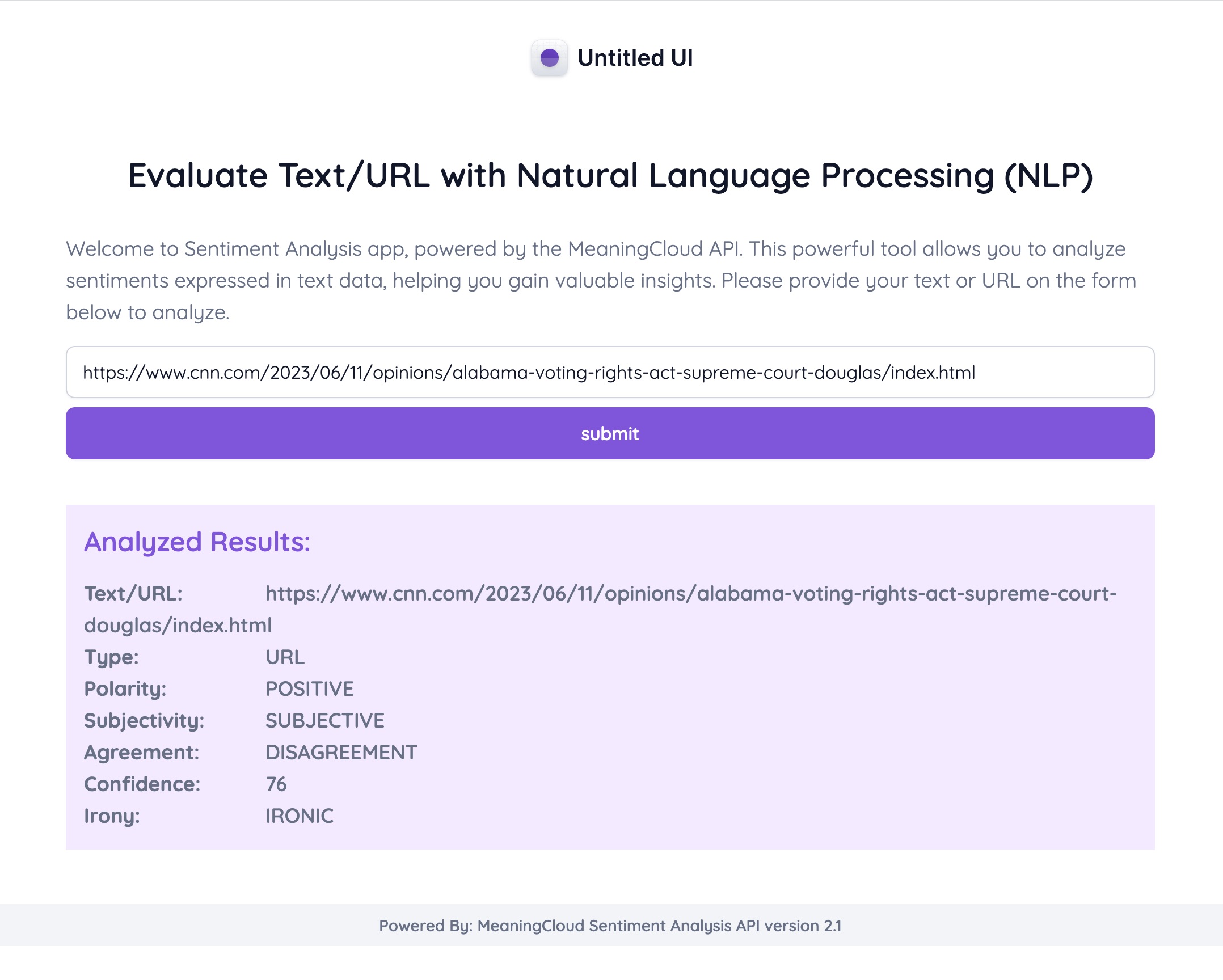
Task: Click the Agreement value DISAGREEMENT
Action: click(341, 752)
